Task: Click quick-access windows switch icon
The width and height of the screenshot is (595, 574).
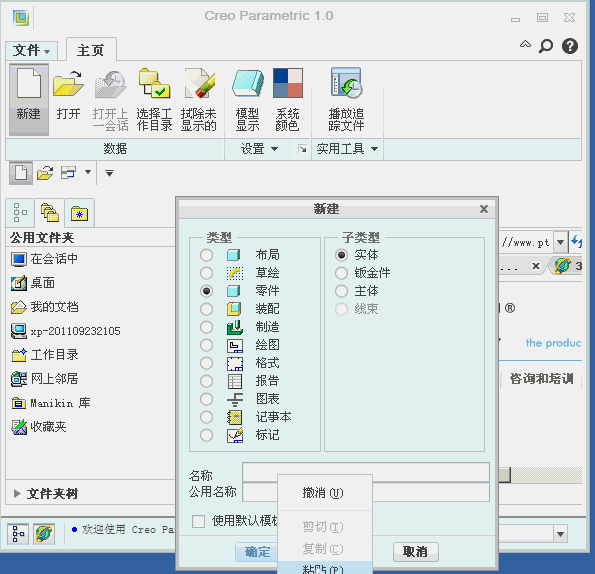Action: click(68, 173)
